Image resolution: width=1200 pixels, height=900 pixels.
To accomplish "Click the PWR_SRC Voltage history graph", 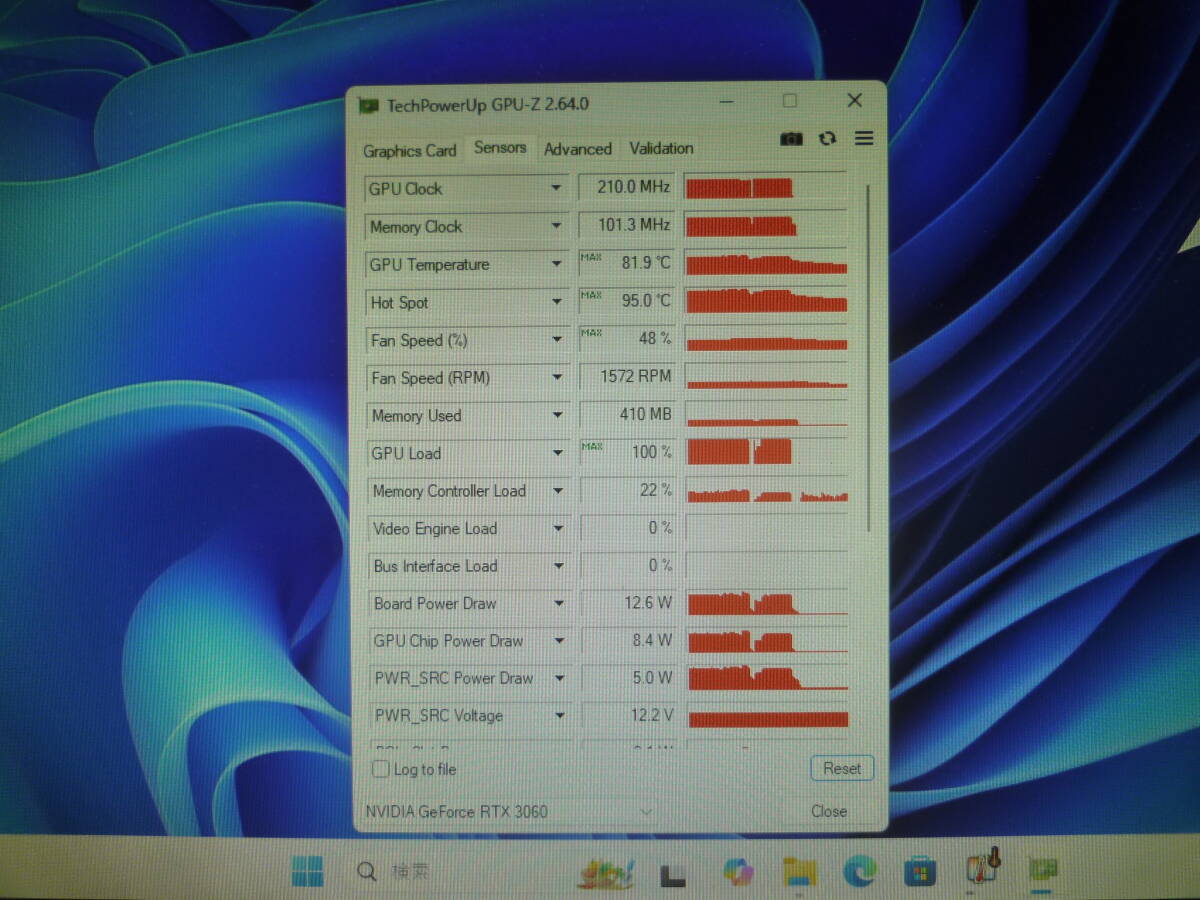I will coord(768,716).
